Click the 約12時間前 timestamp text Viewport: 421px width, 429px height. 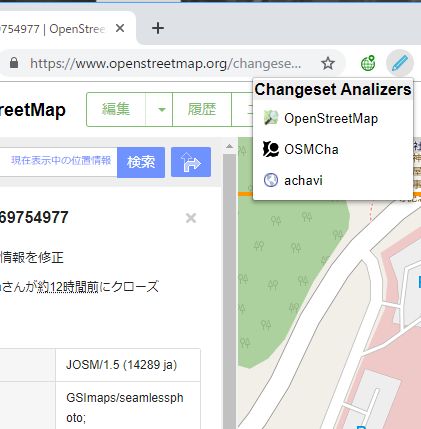coord(68,287)
